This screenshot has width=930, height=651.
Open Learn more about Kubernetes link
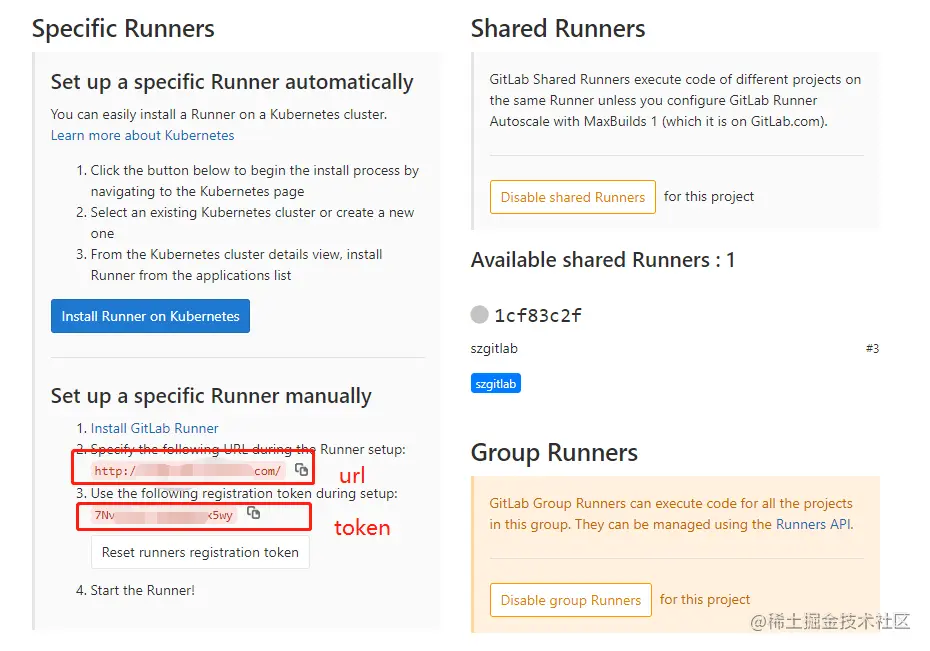142,136
